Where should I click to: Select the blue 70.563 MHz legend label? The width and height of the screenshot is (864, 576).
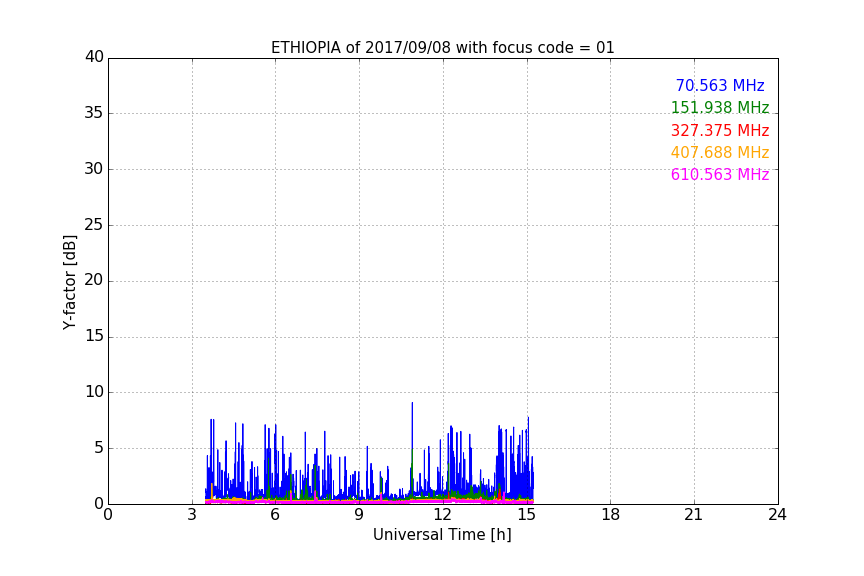coord(720,85)
